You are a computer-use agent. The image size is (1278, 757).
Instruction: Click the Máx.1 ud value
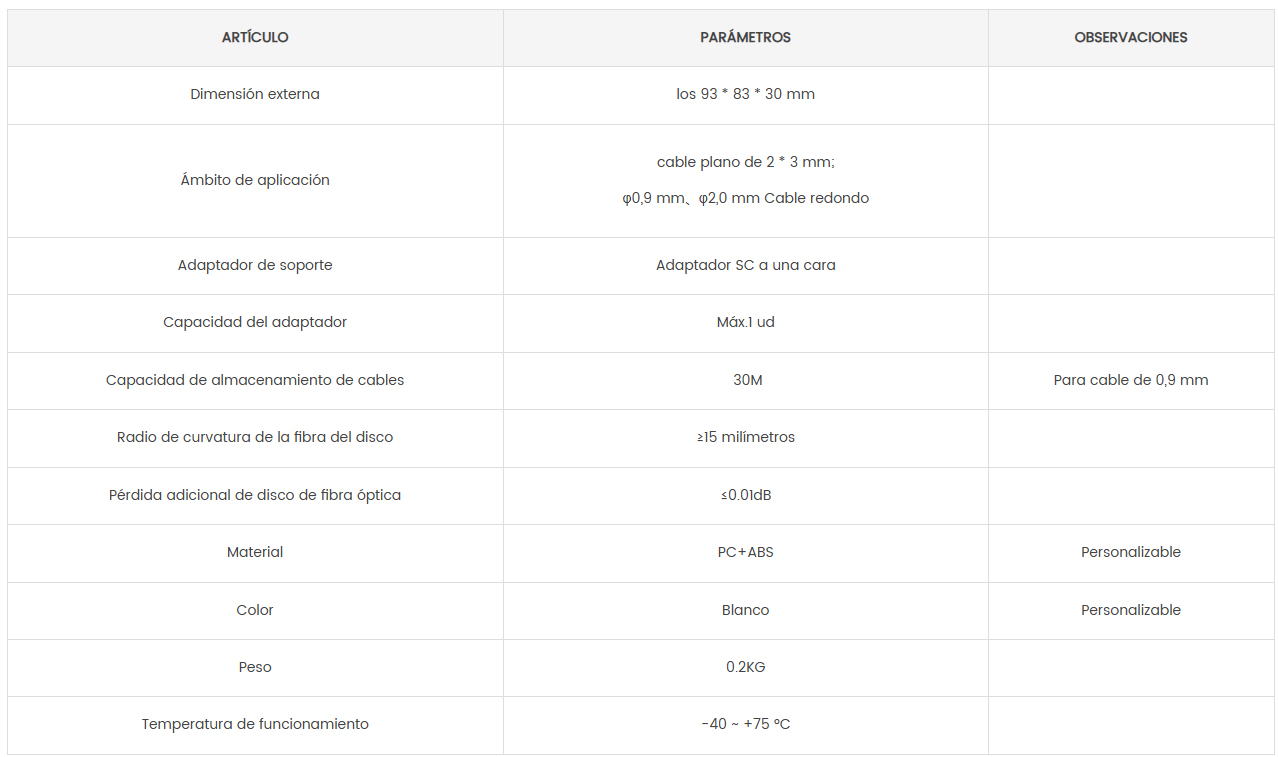[745, 322]
